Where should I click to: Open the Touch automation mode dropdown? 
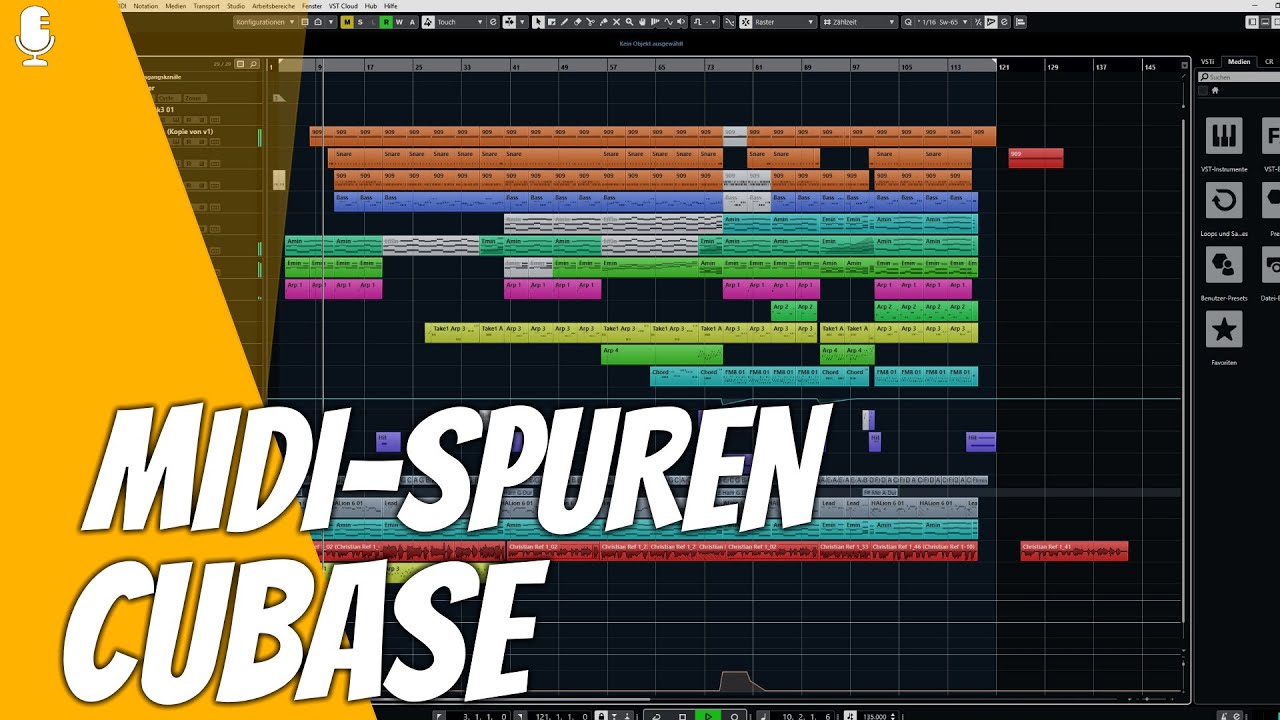tap(459, 22)
